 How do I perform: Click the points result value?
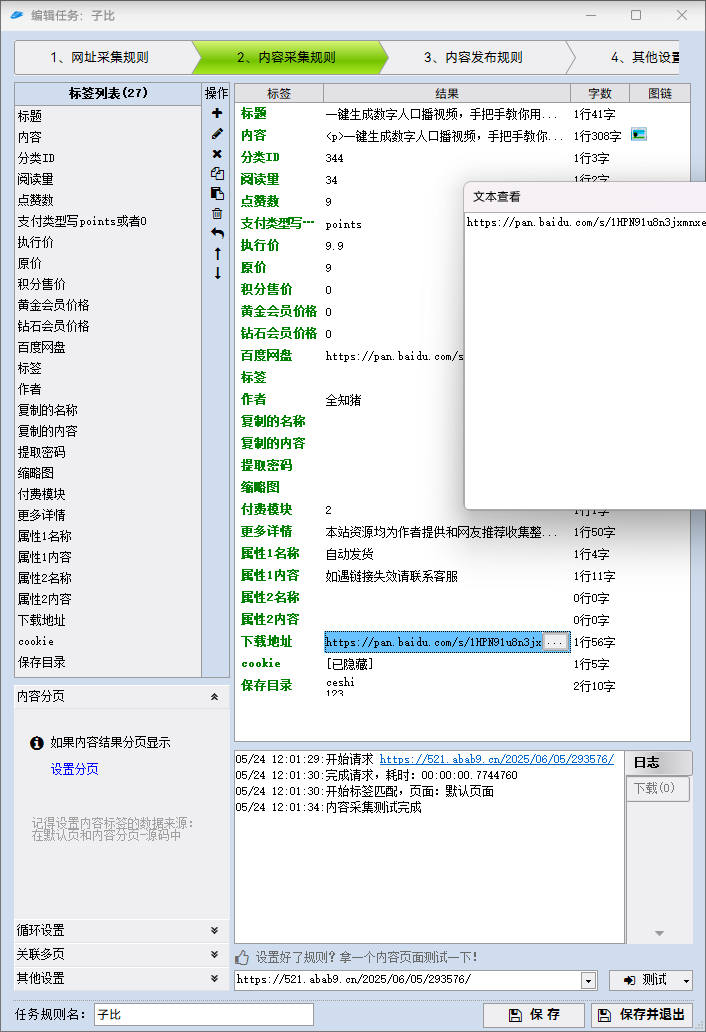tap(343, 224)
